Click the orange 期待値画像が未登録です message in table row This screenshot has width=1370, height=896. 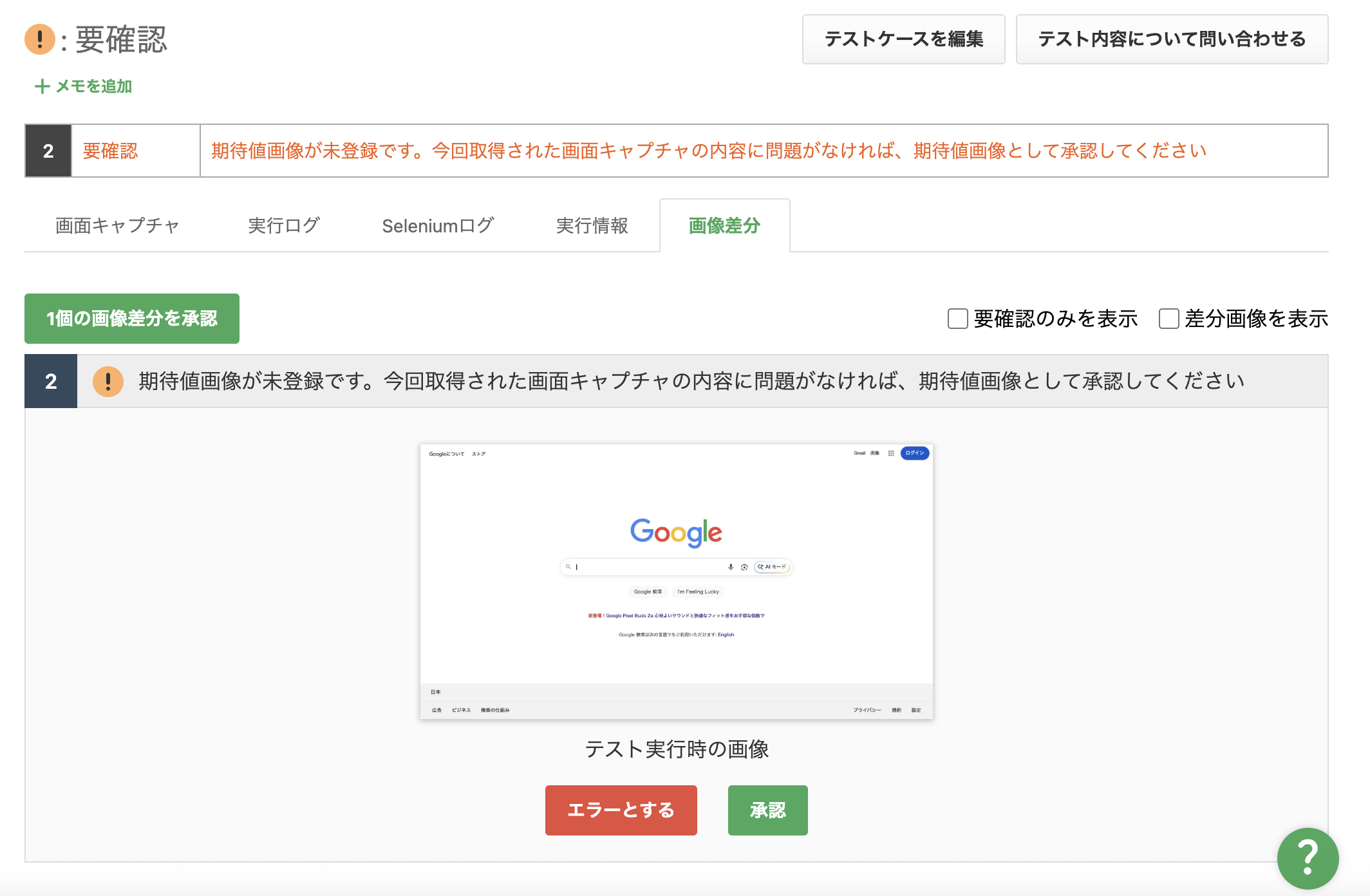[709, 151]
